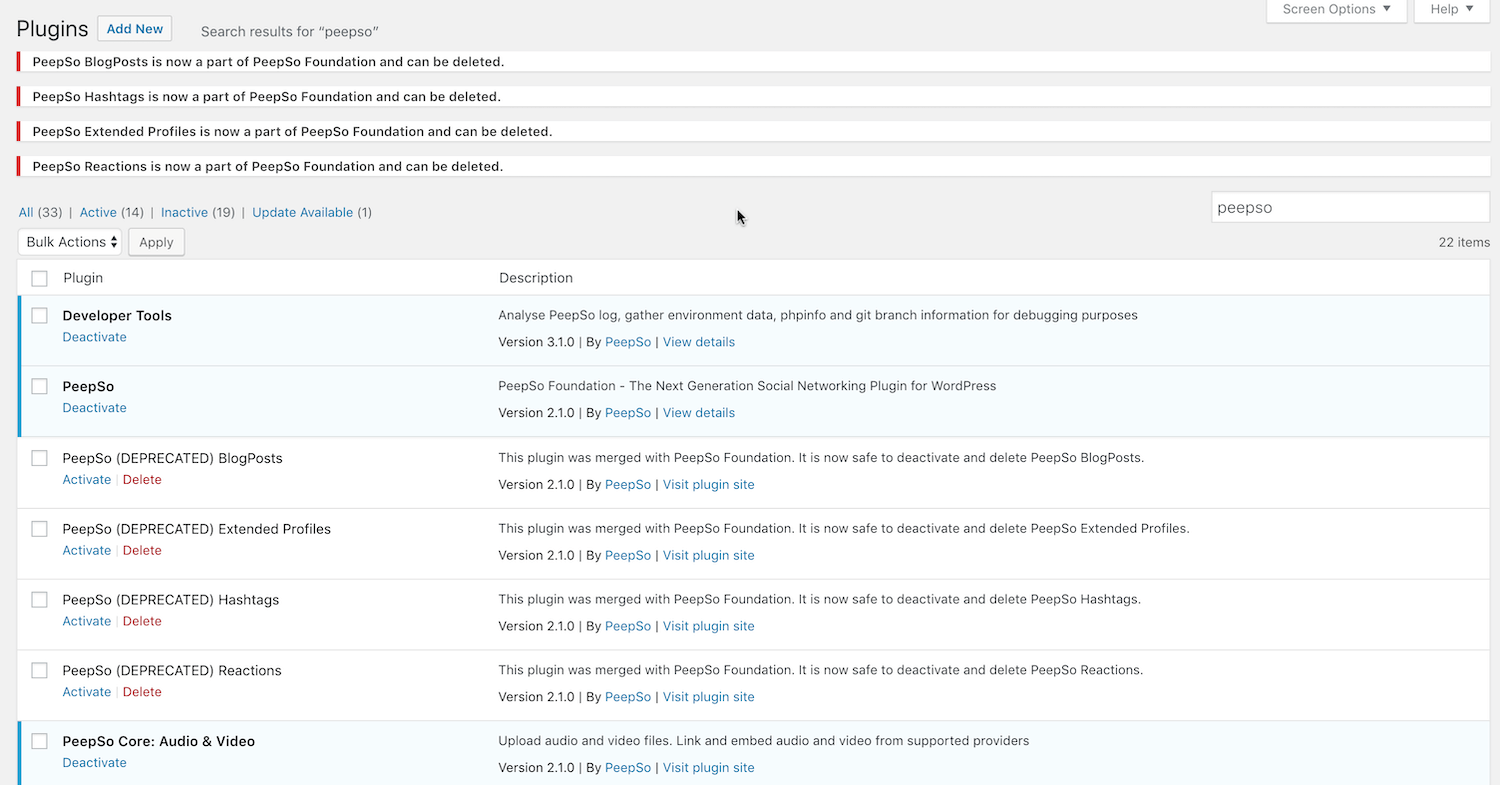
Task: Click the PeepSo Core: Audio & Video name
Action: (x=159, y=741)
